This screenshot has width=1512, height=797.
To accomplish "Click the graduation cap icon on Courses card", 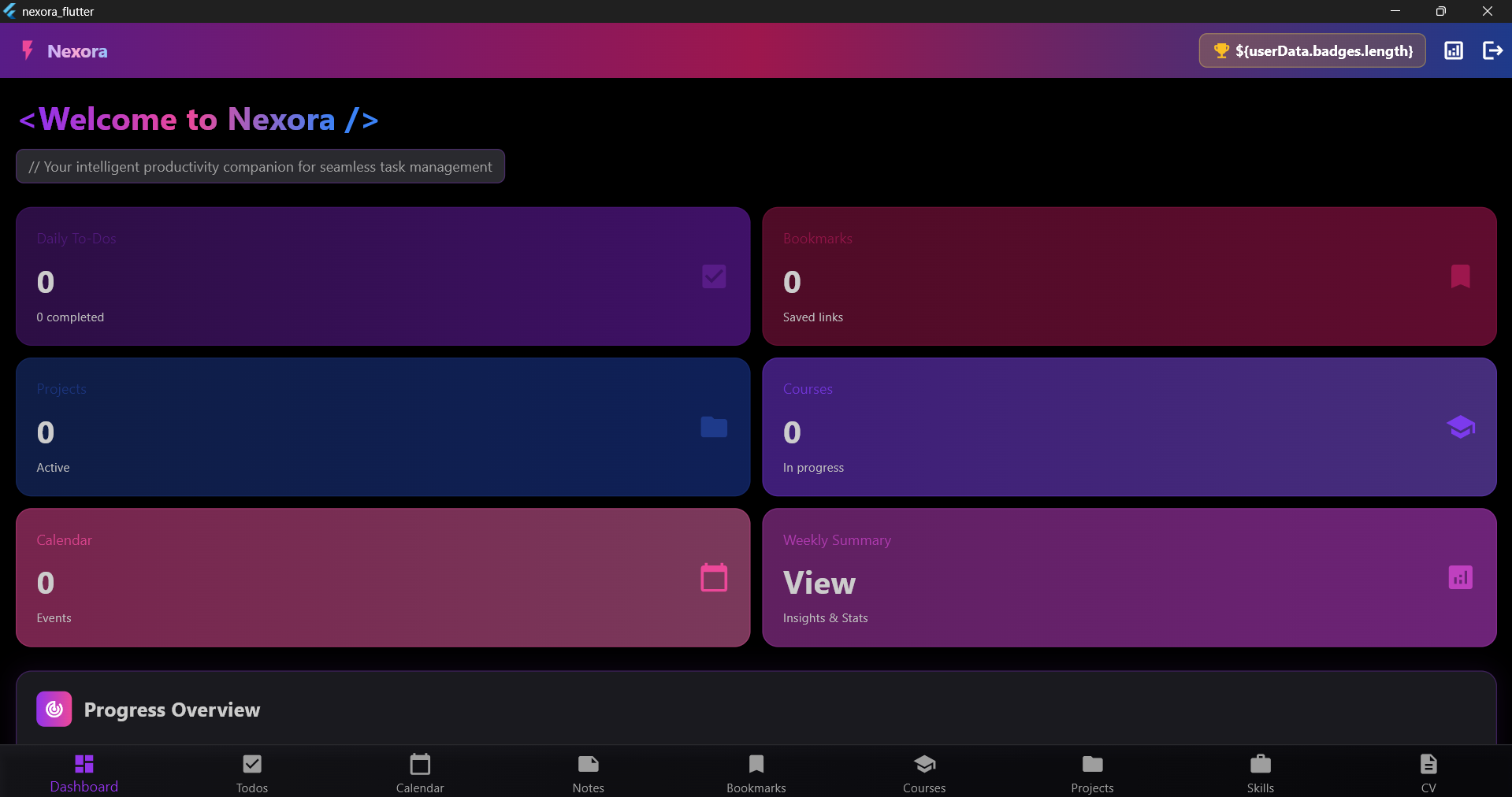I will click(1460, 427).
